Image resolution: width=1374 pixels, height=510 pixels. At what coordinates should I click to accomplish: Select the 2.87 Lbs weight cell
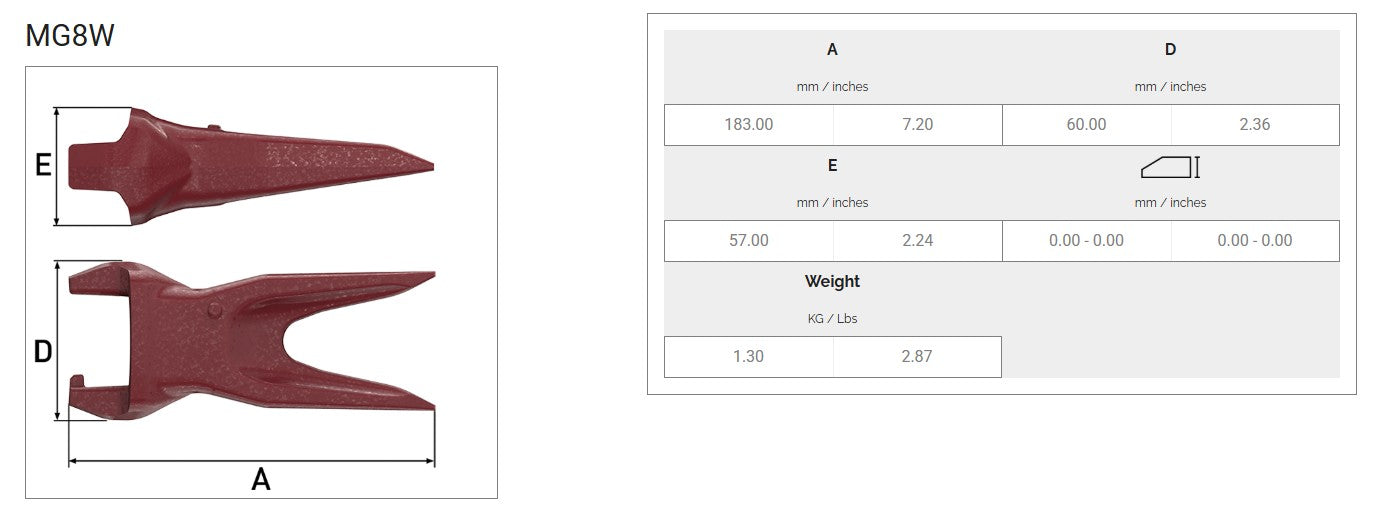tap(917, 357)
